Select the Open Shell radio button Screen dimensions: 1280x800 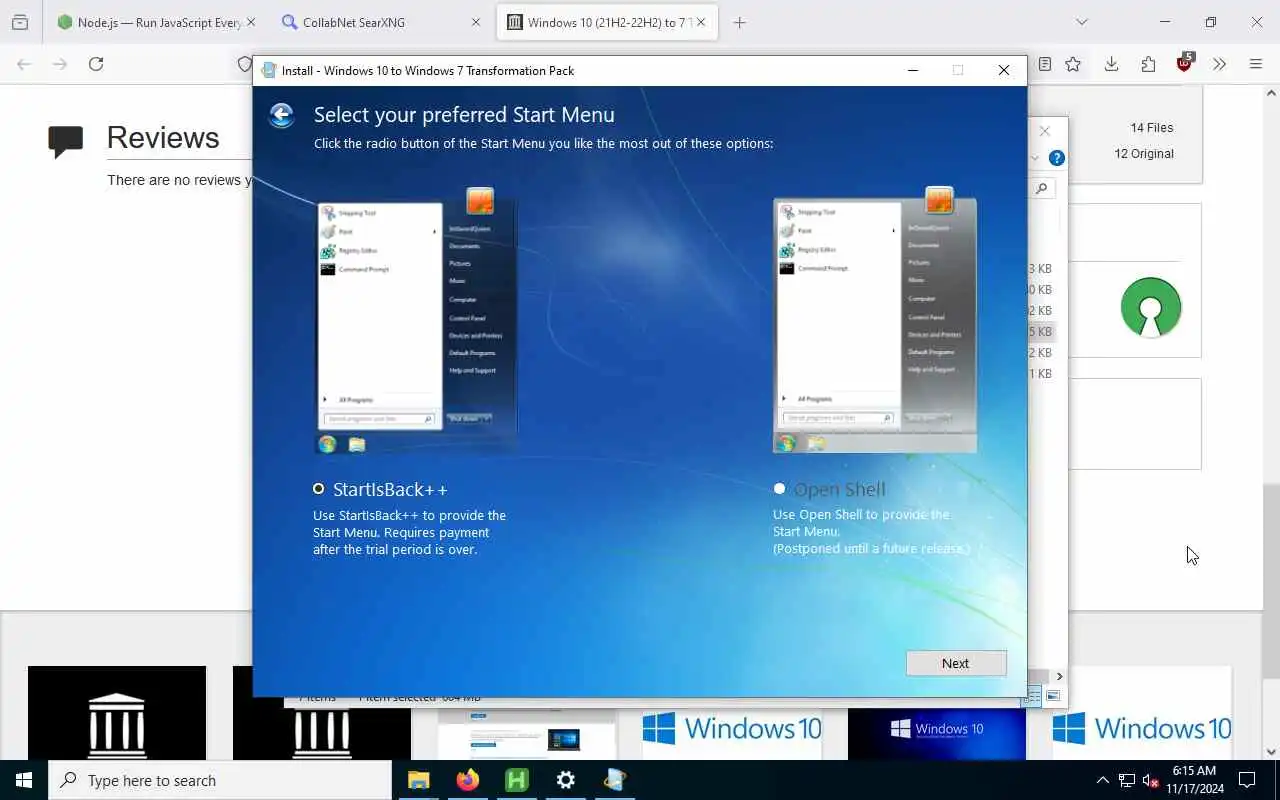tap(779, 489)
